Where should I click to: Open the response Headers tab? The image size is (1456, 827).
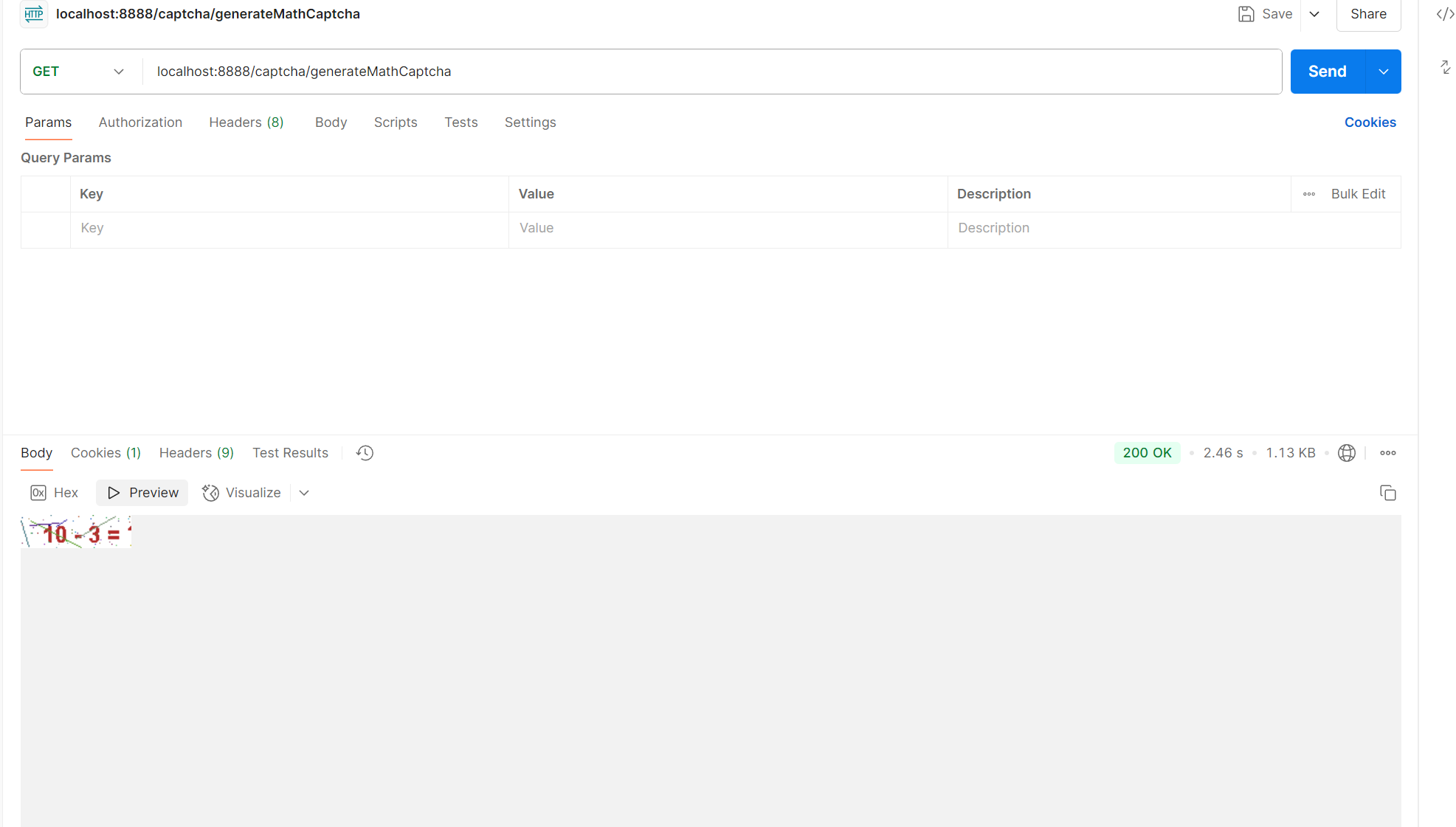click(196, 453)
